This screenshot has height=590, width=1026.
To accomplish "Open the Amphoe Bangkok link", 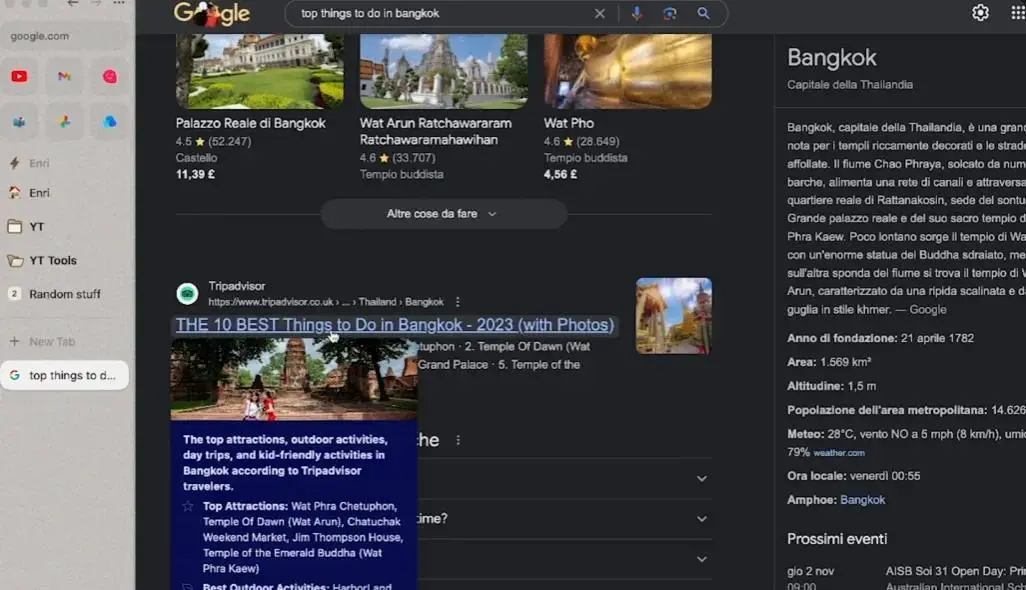I will pyautogui.click(x=862, y=500).
